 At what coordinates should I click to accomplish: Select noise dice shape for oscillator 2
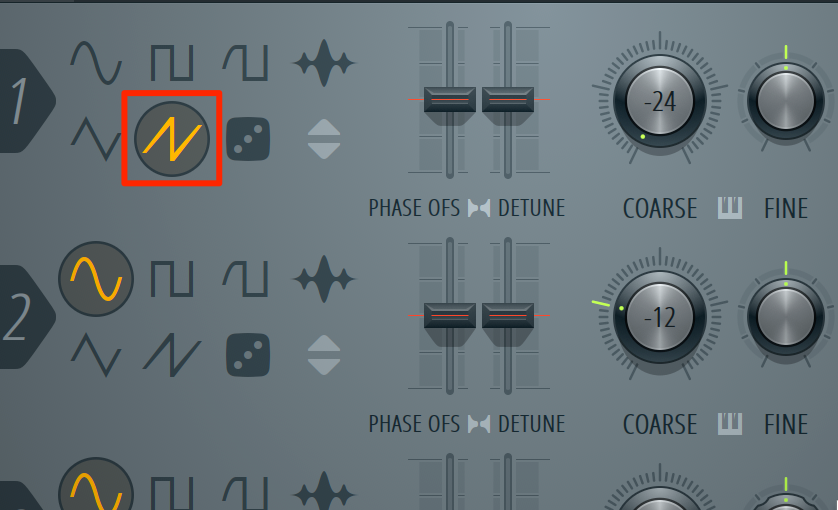click(x=248, y=355)
